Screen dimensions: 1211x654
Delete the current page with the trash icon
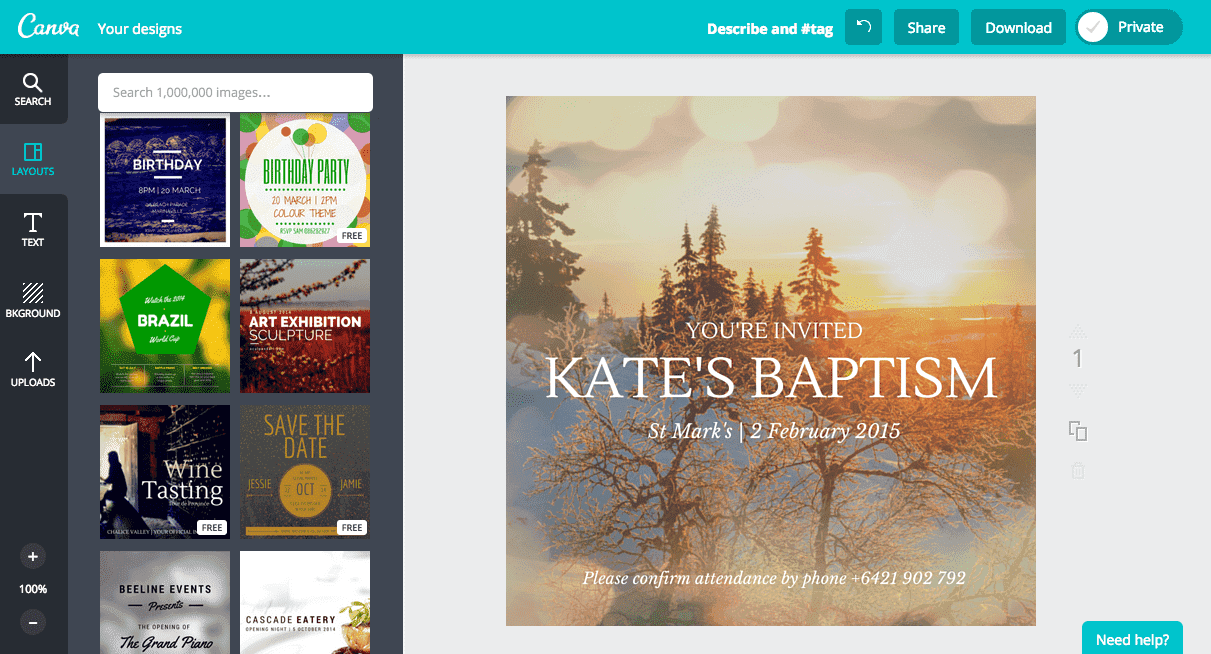click(x=1077, y=469)
